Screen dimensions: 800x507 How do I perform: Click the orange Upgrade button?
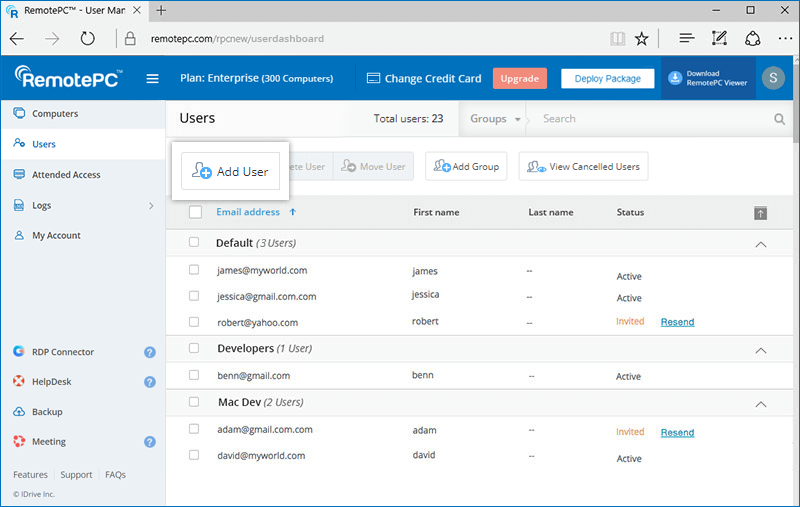tap(519, 79)
